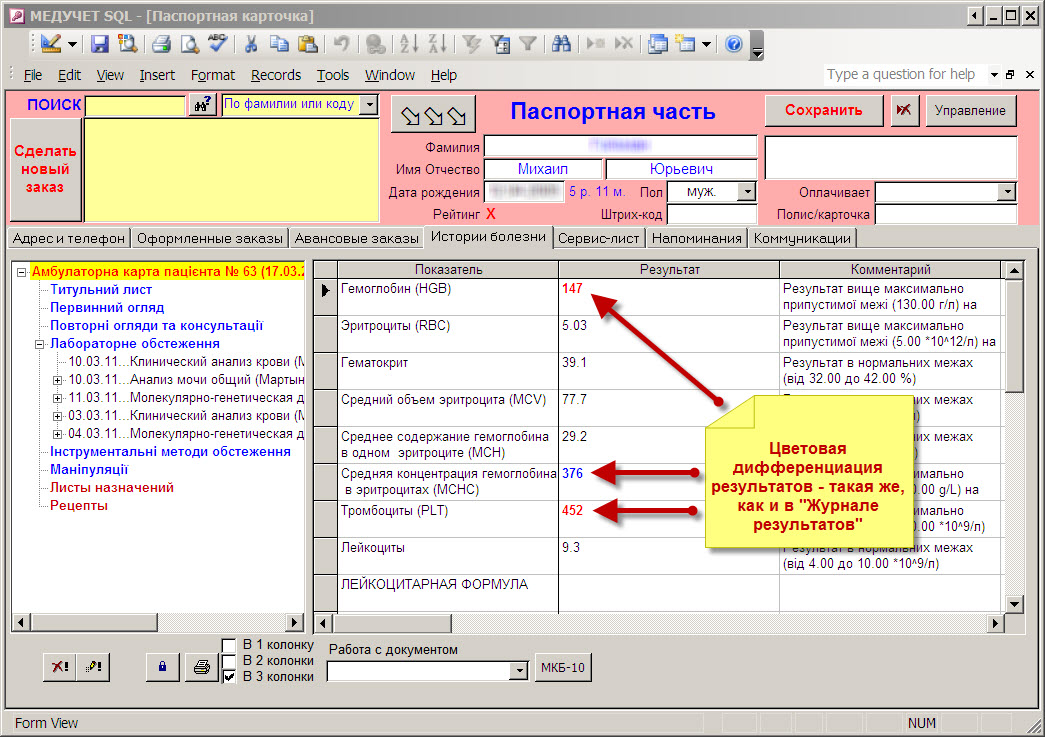This screenshot has width=1045, height=737.
Task: Open the Пол gender dropdown
Action: 747,192
